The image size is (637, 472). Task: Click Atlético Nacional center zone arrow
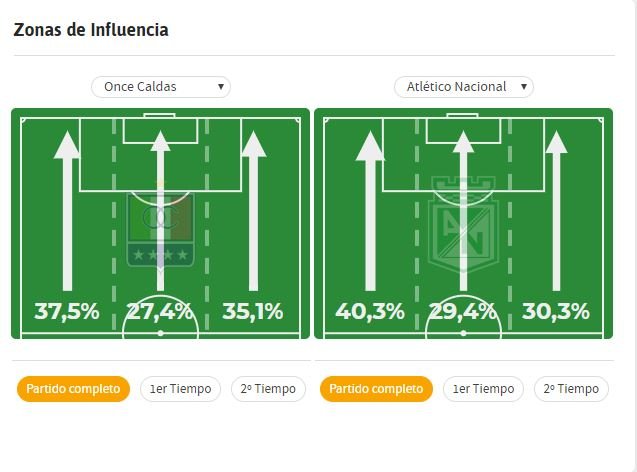(x=463, y=211)
